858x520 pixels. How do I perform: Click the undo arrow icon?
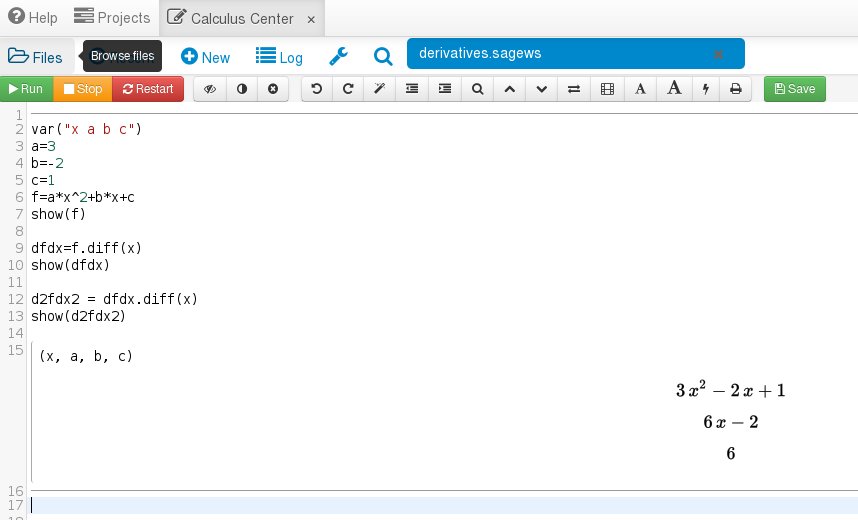pos(317,89)
